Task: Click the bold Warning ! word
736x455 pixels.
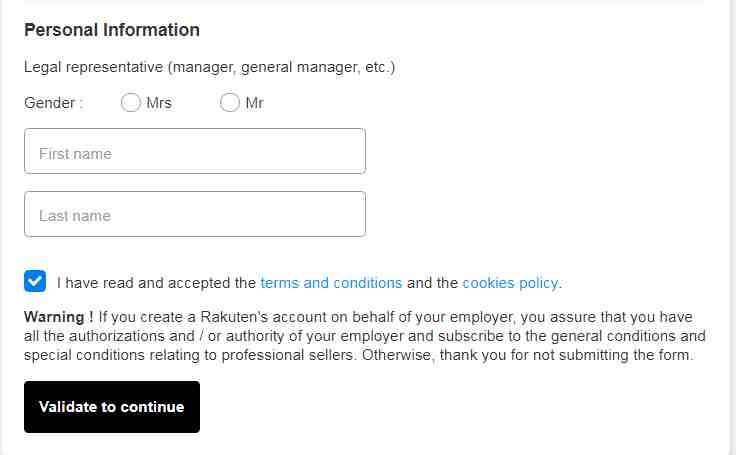Action: point(59,316)
